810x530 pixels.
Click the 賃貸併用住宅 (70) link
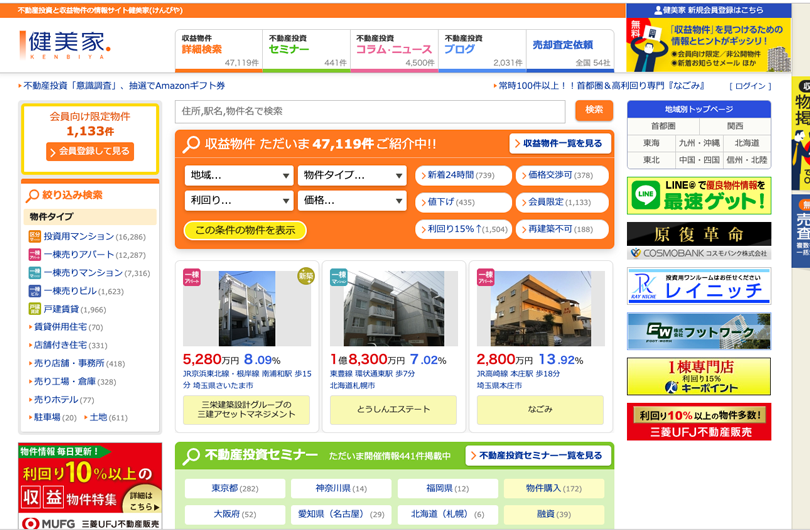(68, 327)
